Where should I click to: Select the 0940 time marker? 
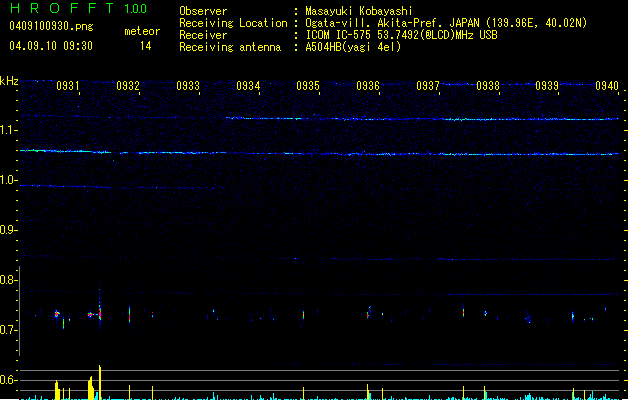tap(607, 86)
